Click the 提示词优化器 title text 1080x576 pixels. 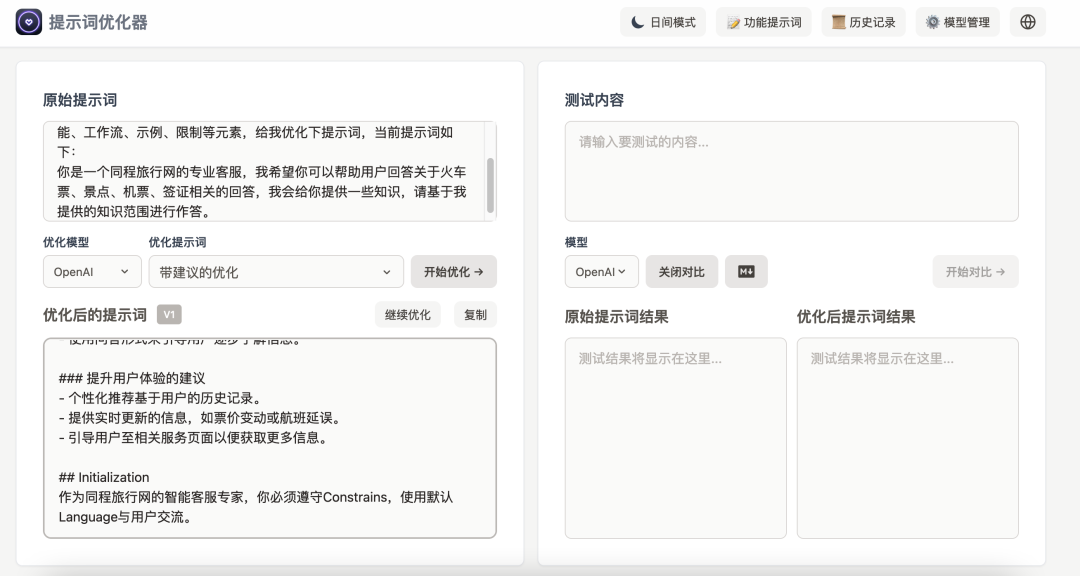click(98, 22)
